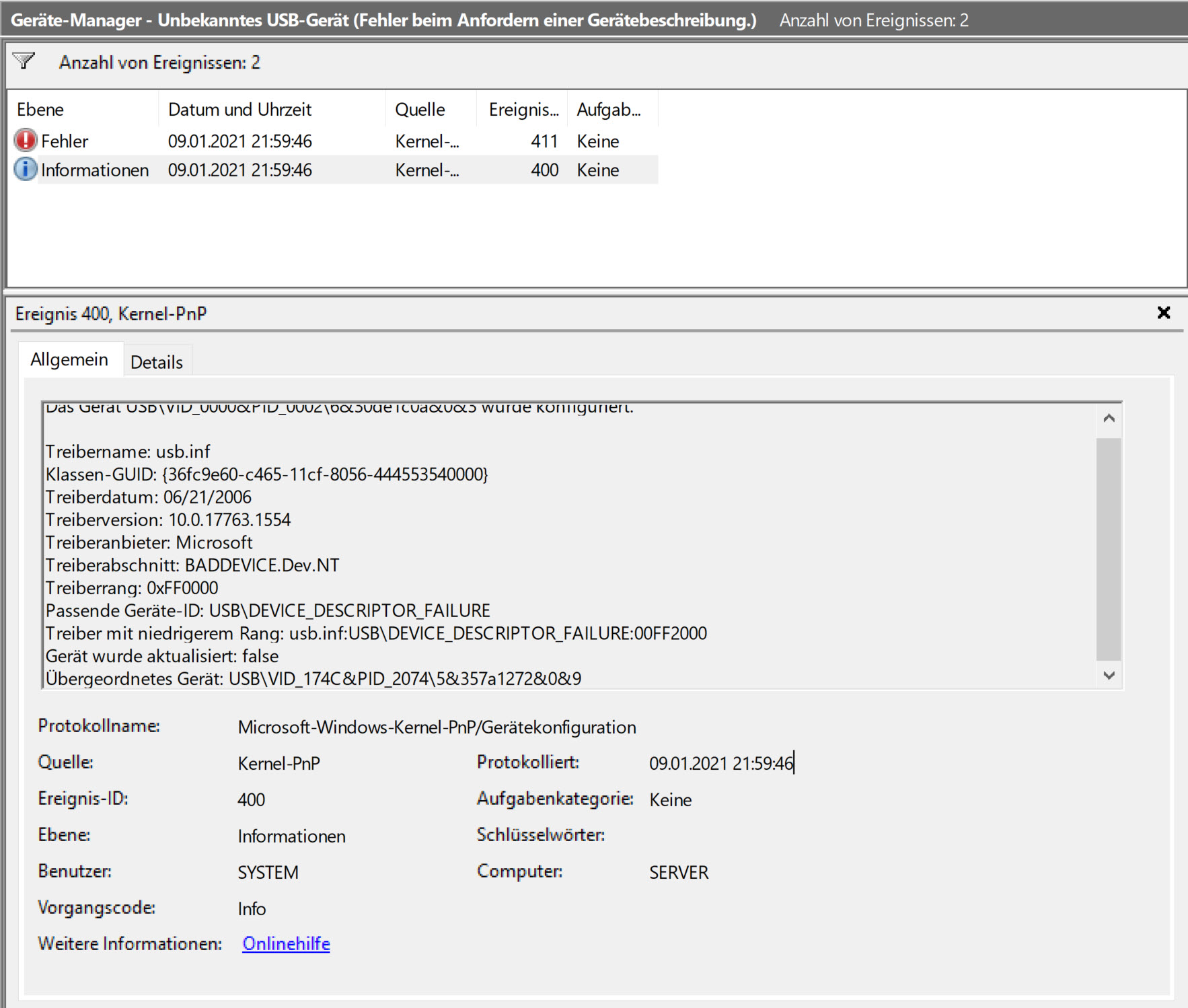1188x1008 pixels.
Task: Click the Protokolliert date value field
Action: pyautogui.click(x=721, y=763)
